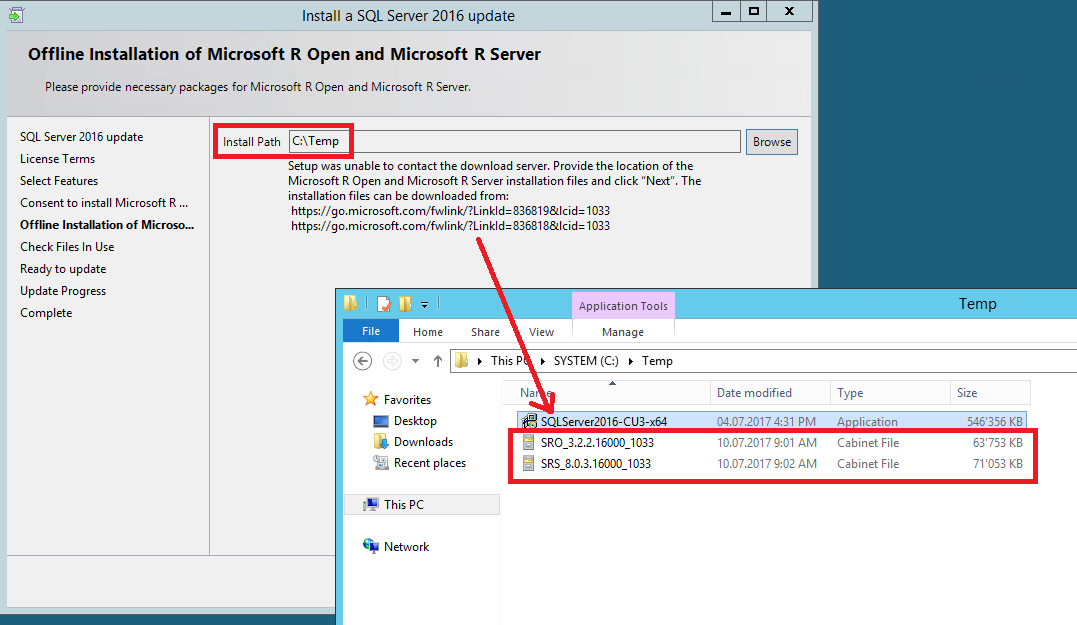Click the SQL Server setup window icon

(x=16, y=14)
